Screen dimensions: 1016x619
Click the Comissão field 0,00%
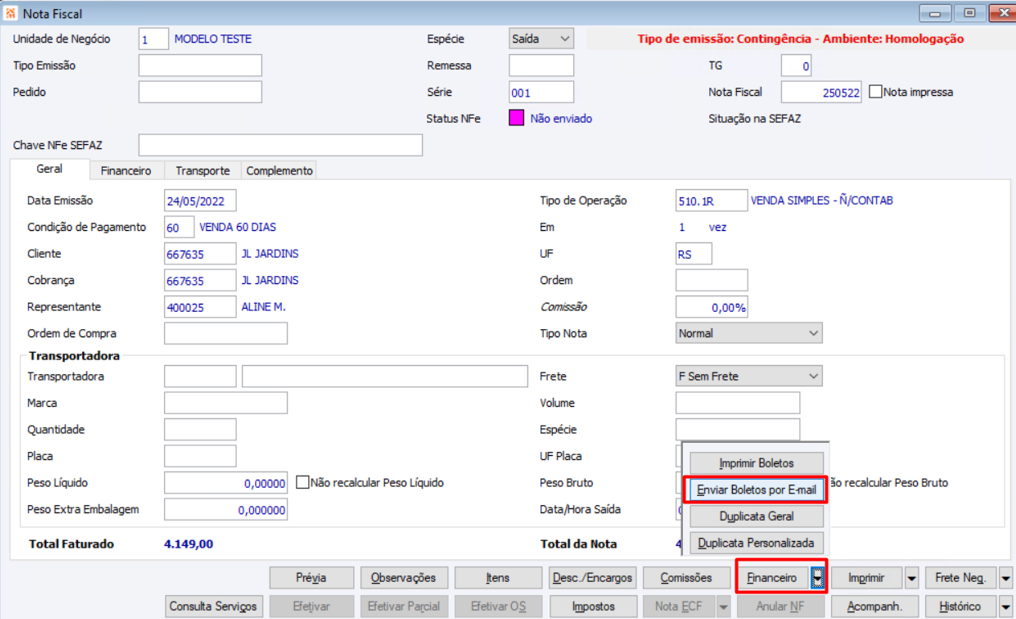coord(711,307)
